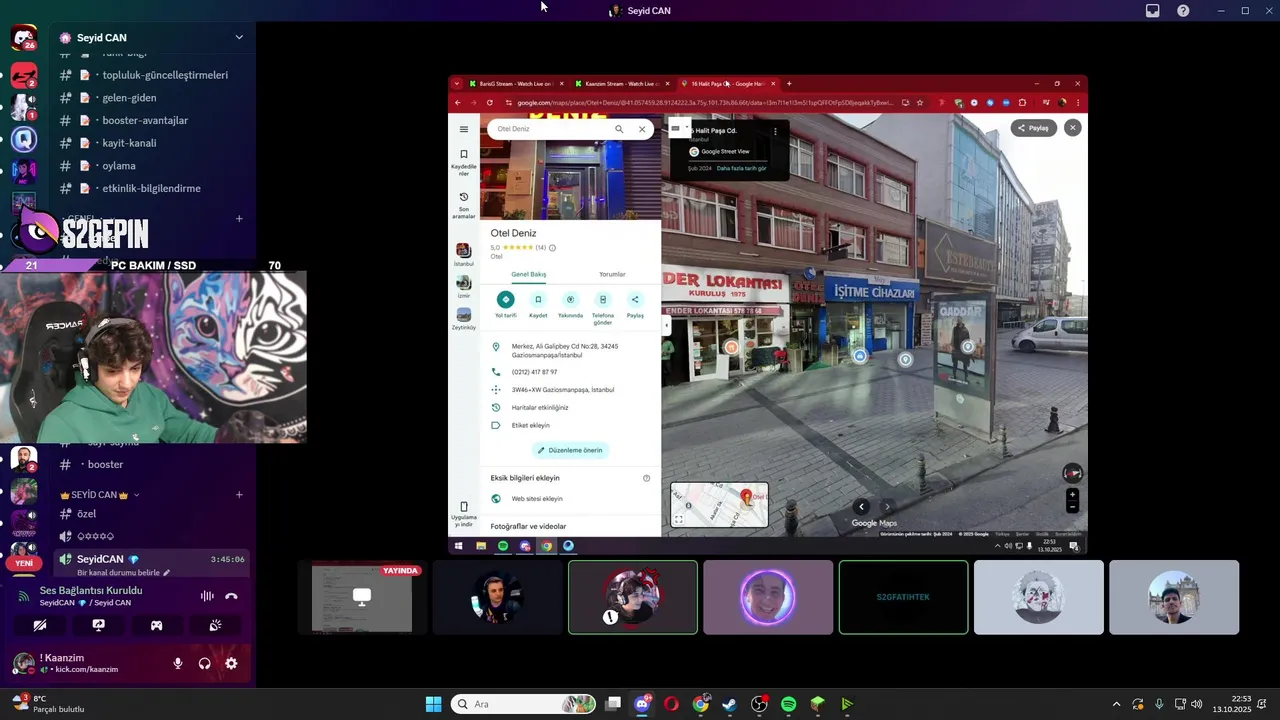Select the clown-face avatar participant tile
Screen dimensions: 1280x720
coord(1039,597)
